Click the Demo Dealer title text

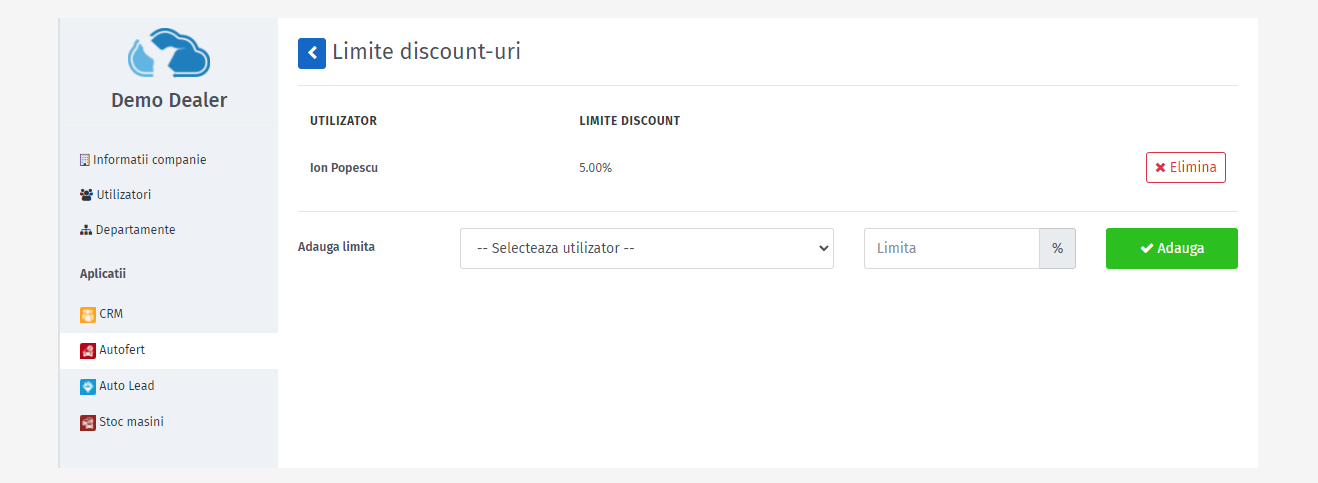(x=169, y=100)
